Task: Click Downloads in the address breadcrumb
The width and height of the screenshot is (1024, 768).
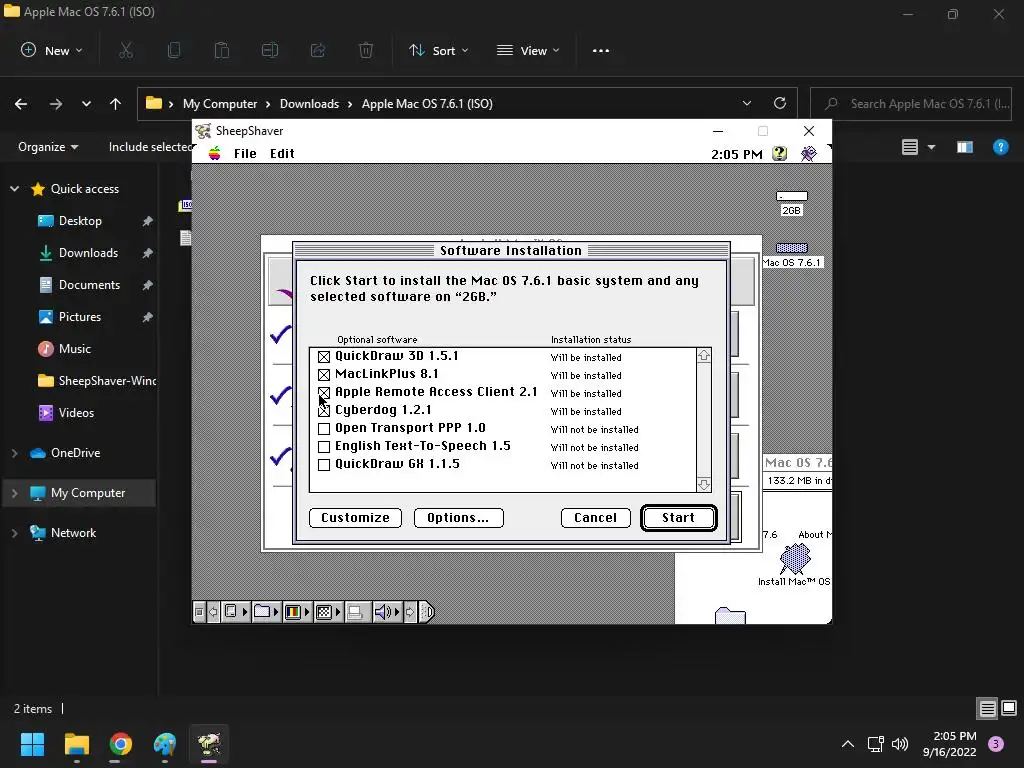Action: 310,103
